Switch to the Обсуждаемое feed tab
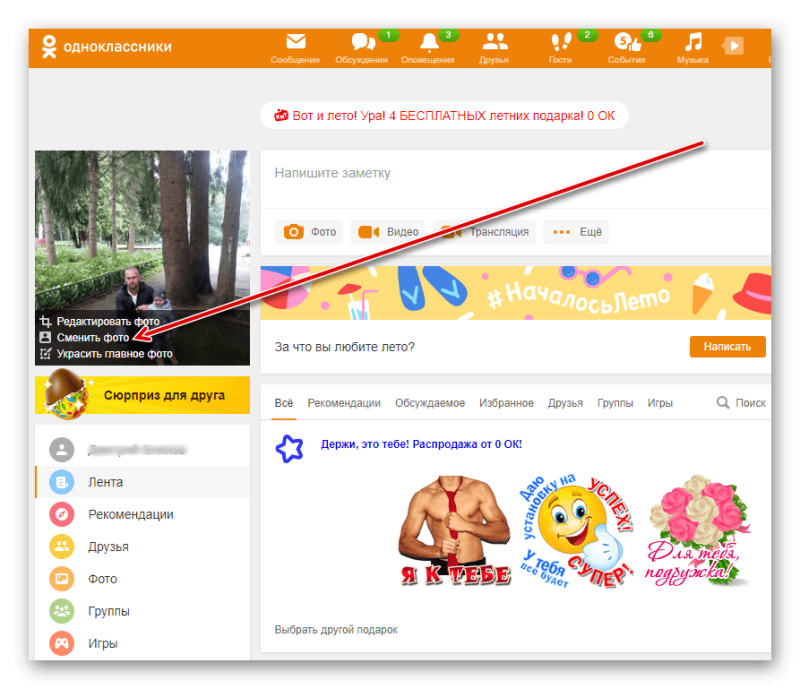The image size is (800, 689). pyautogui.click(x=430, y=403)
